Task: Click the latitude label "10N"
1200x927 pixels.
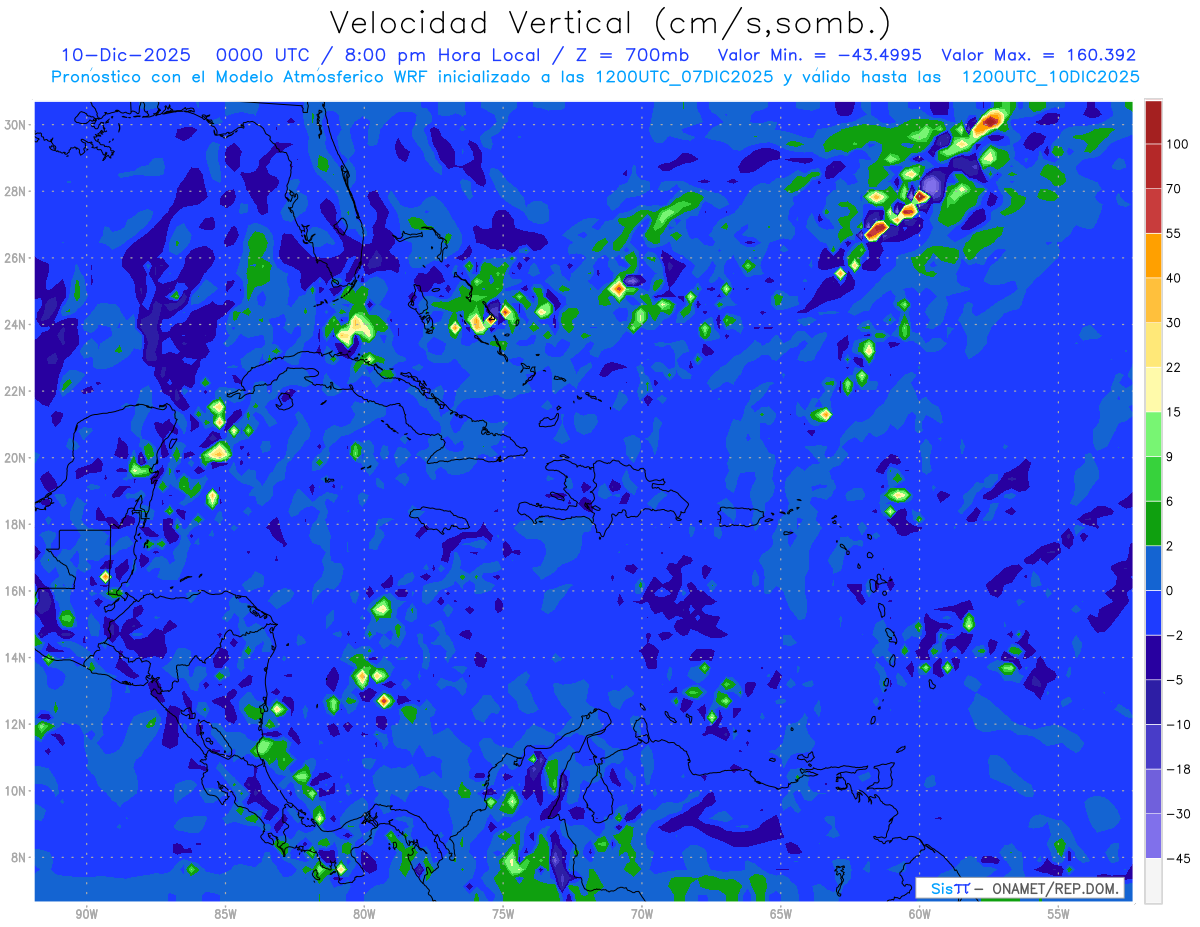Action: tap(17, 791)
